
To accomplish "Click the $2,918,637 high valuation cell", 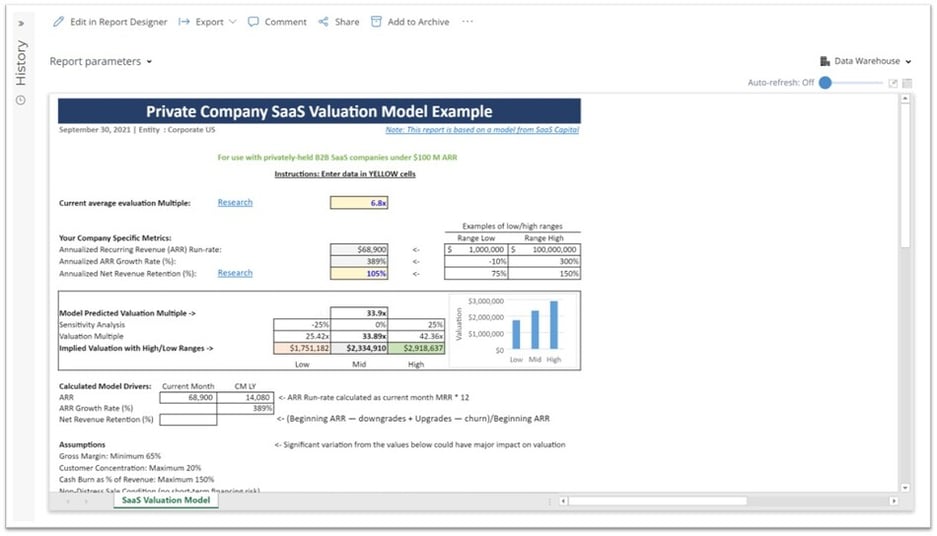I will [x=417, y=348].
